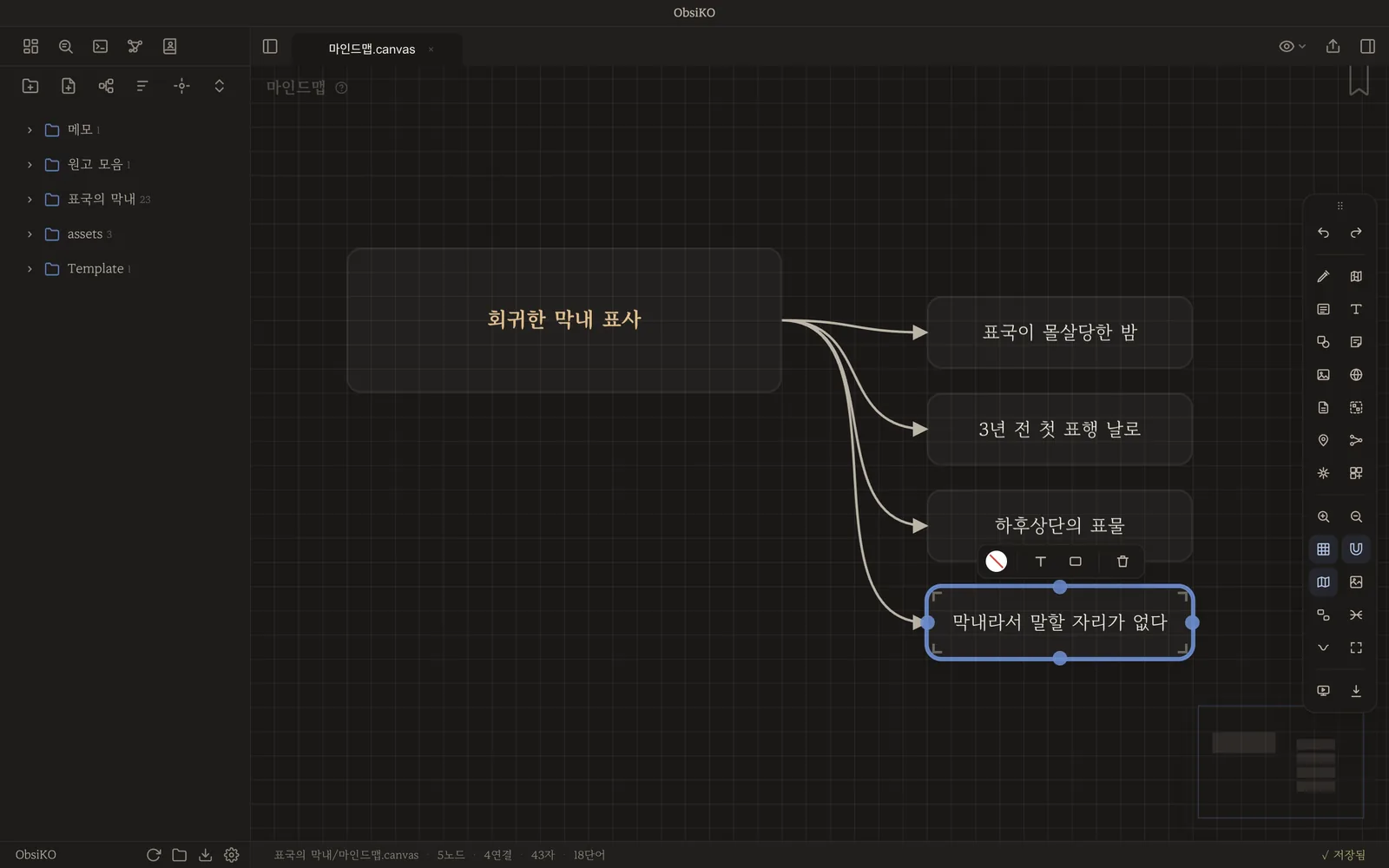Delete the selected node with trash icon

coord(1122,562)
